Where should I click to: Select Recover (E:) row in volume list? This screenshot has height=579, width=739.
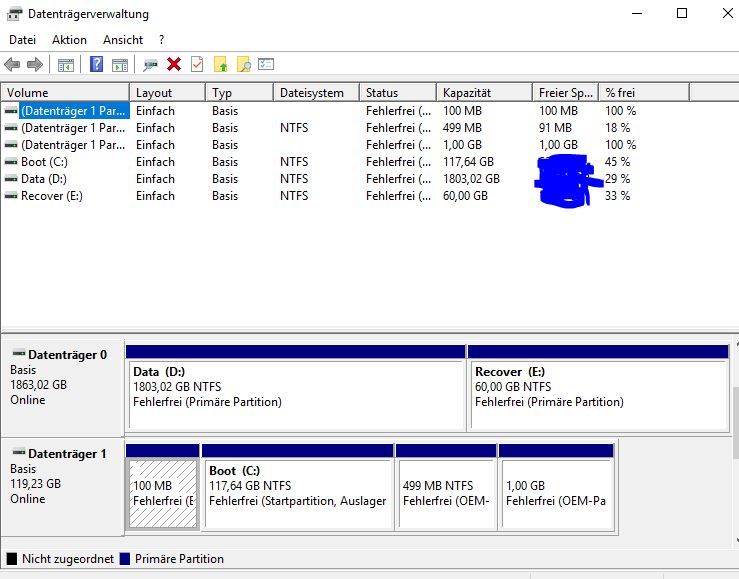[54, 196]
